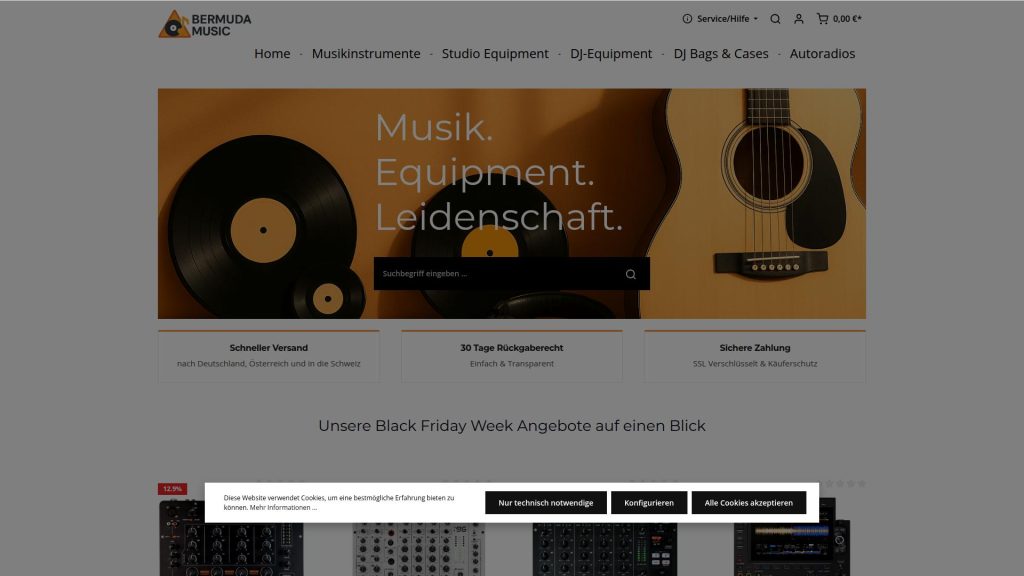Click the cart total showing 0,00 €

point(845,18)
